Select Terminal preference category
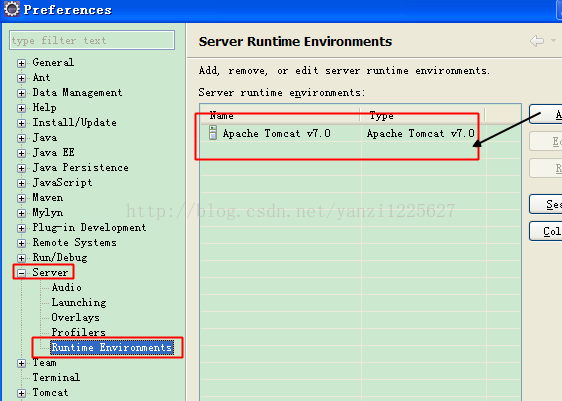The width and height of the screenshot is (562, 401). pos(56,377)
